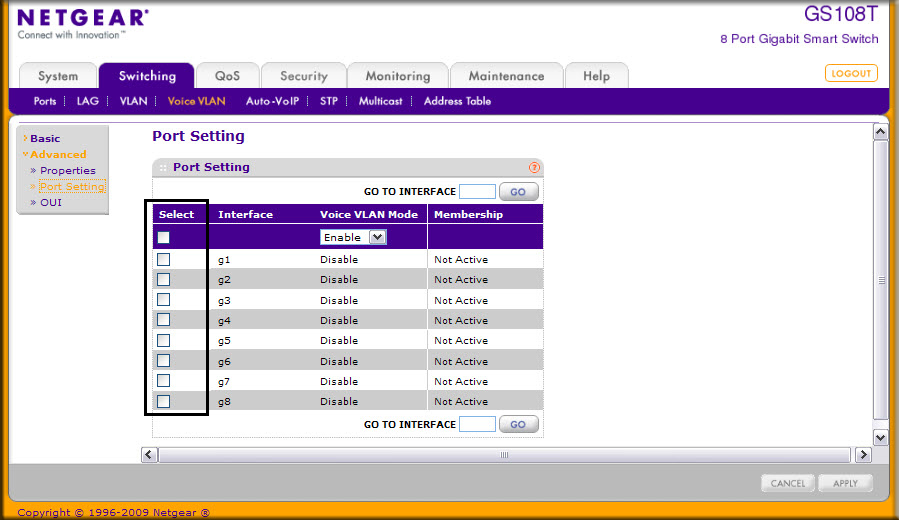Click the vertical scrollbar up arrow
Viewport: 899px width, 520px height.
coord(880,132)
